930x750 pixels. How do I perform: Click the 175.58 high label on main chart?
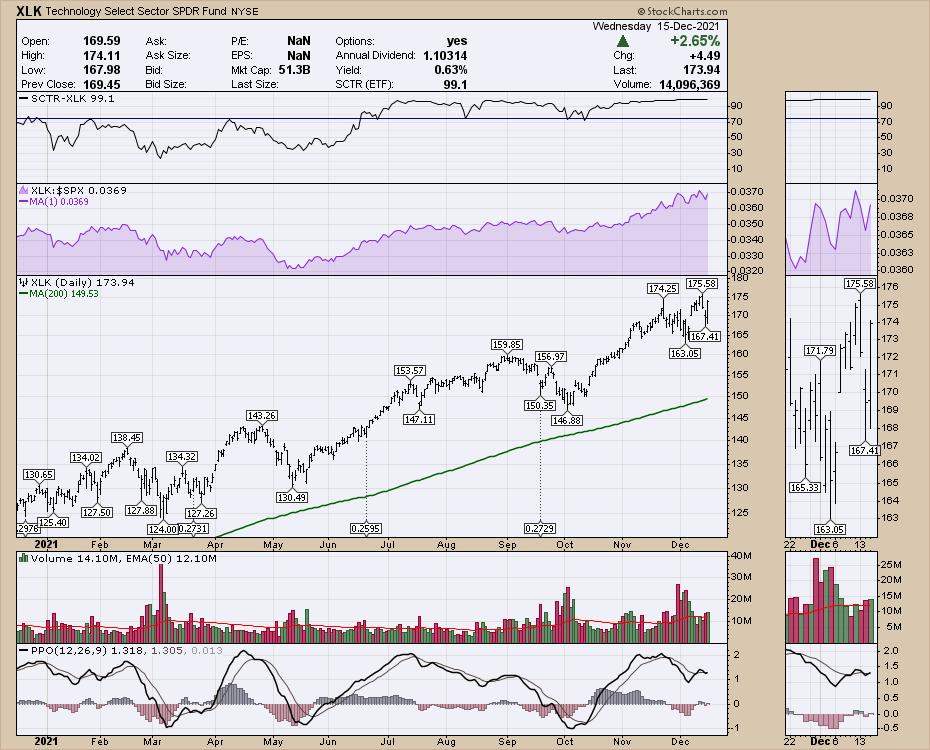coord(702,284)
